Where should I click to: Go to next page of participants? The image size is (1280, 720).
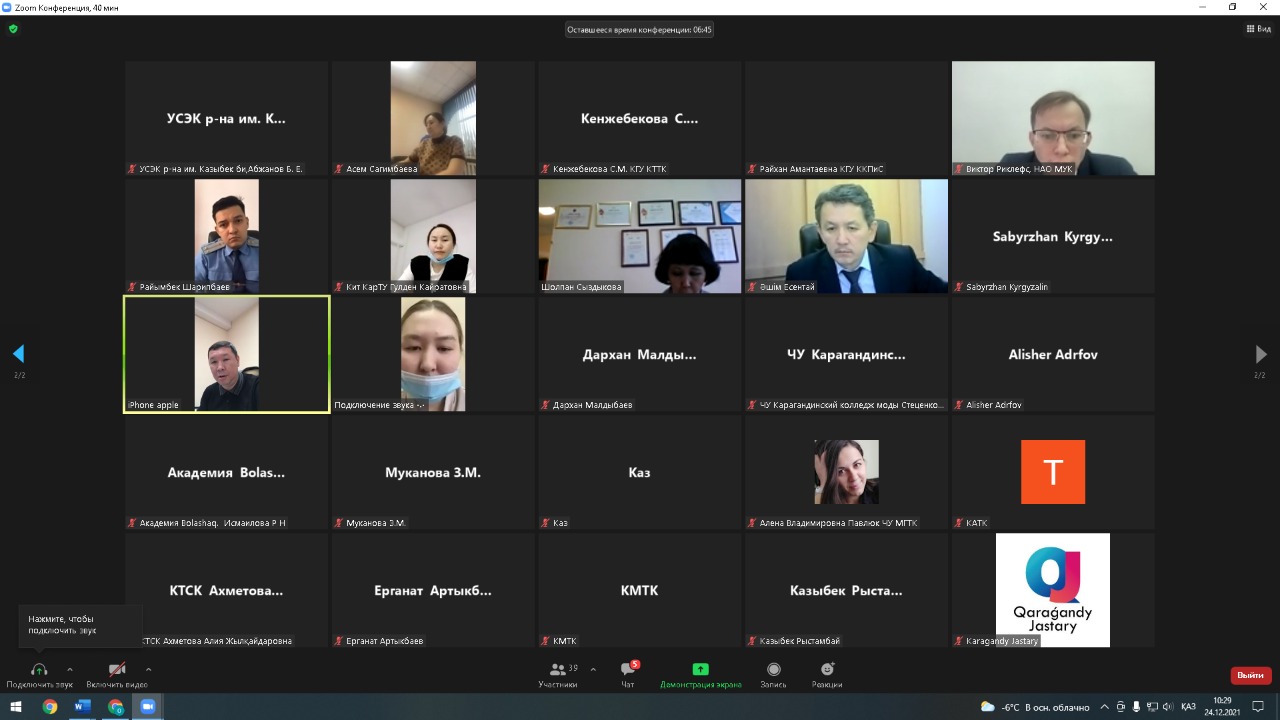point(1260,354)
